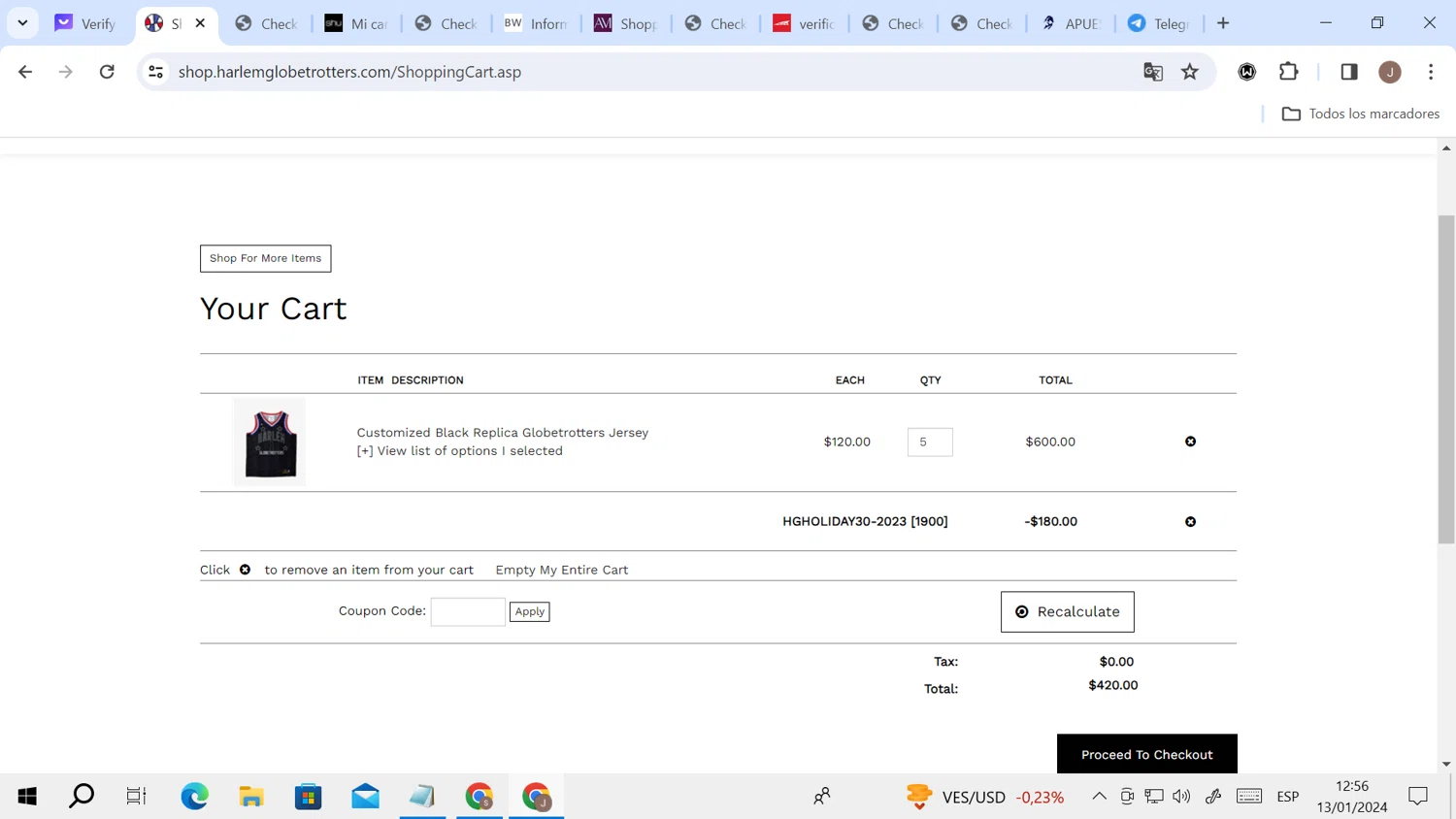Open the Google Translate icon in address bar
Image resolution: width=1456 pixels, height=819 pixels.
tap(1153, 72)
